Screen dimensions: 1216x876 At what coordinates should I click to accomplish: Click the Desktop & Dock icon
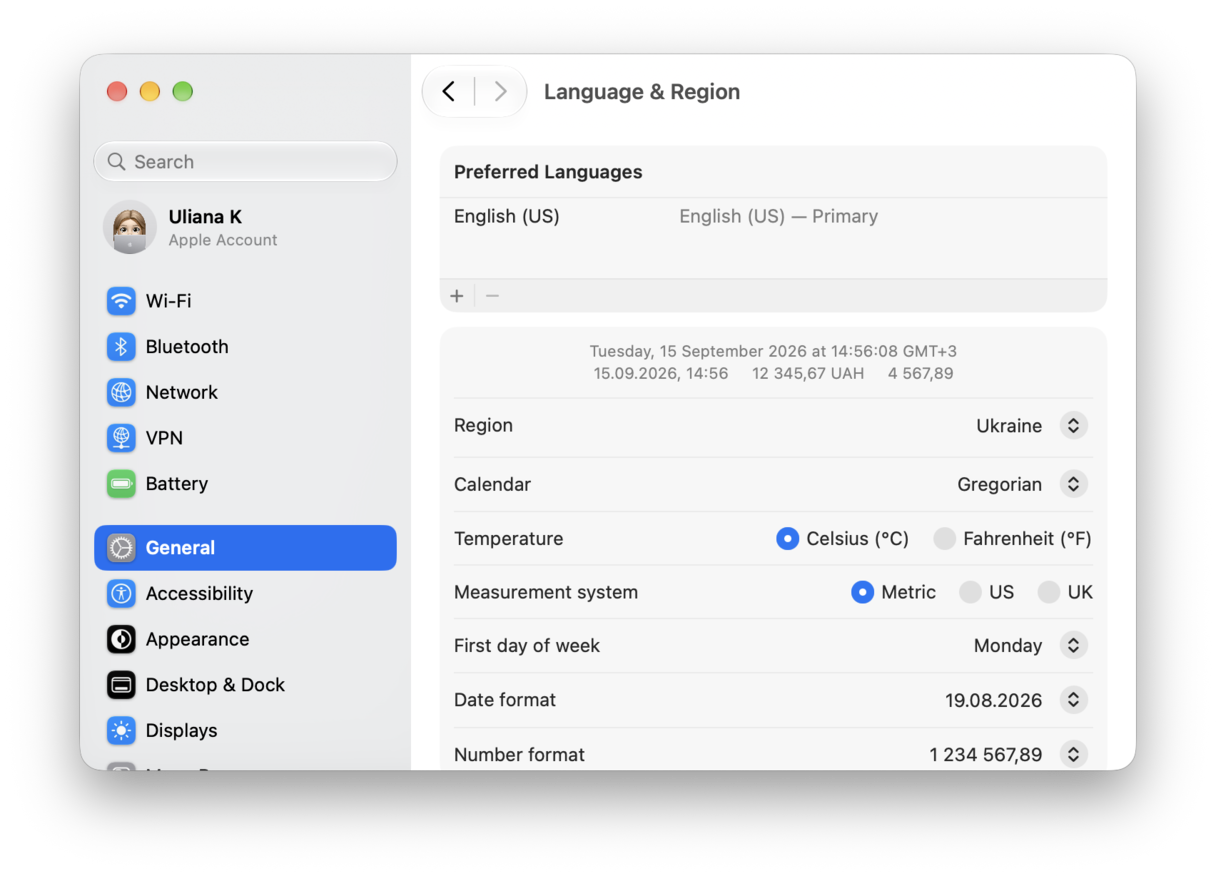point(121,685)
